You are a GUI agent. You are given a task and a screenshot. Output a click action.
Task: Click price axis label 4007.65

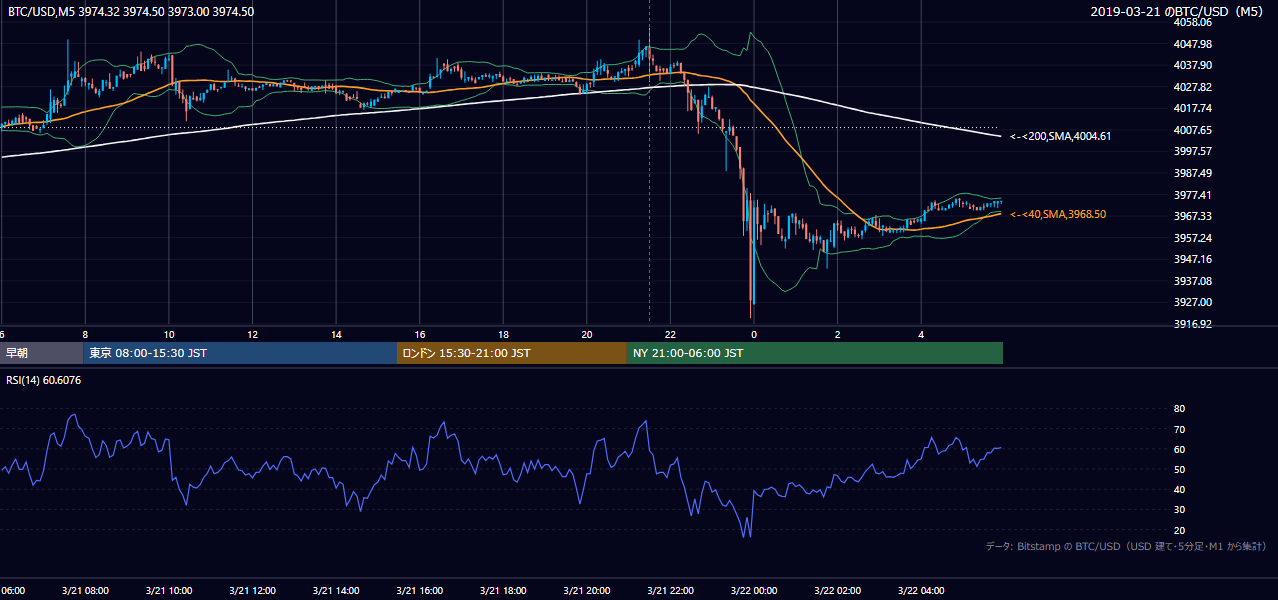(x=1193, y=130)
